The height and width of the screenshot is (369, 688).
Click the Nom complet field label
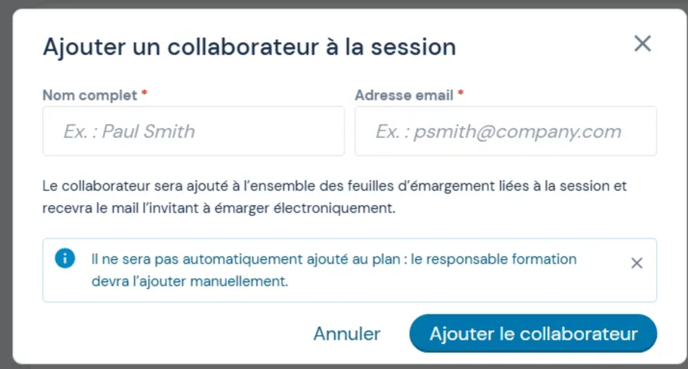tap(90, 95)
